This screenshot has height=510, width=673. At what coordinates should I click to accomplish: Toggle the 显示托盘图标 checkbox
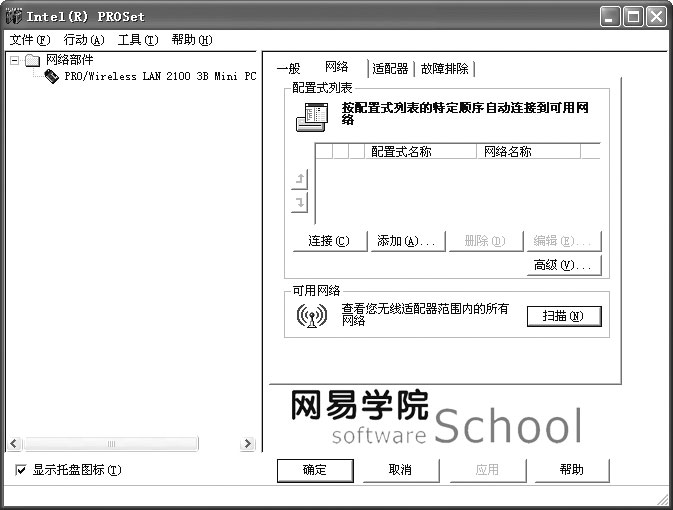pos(20,470)
